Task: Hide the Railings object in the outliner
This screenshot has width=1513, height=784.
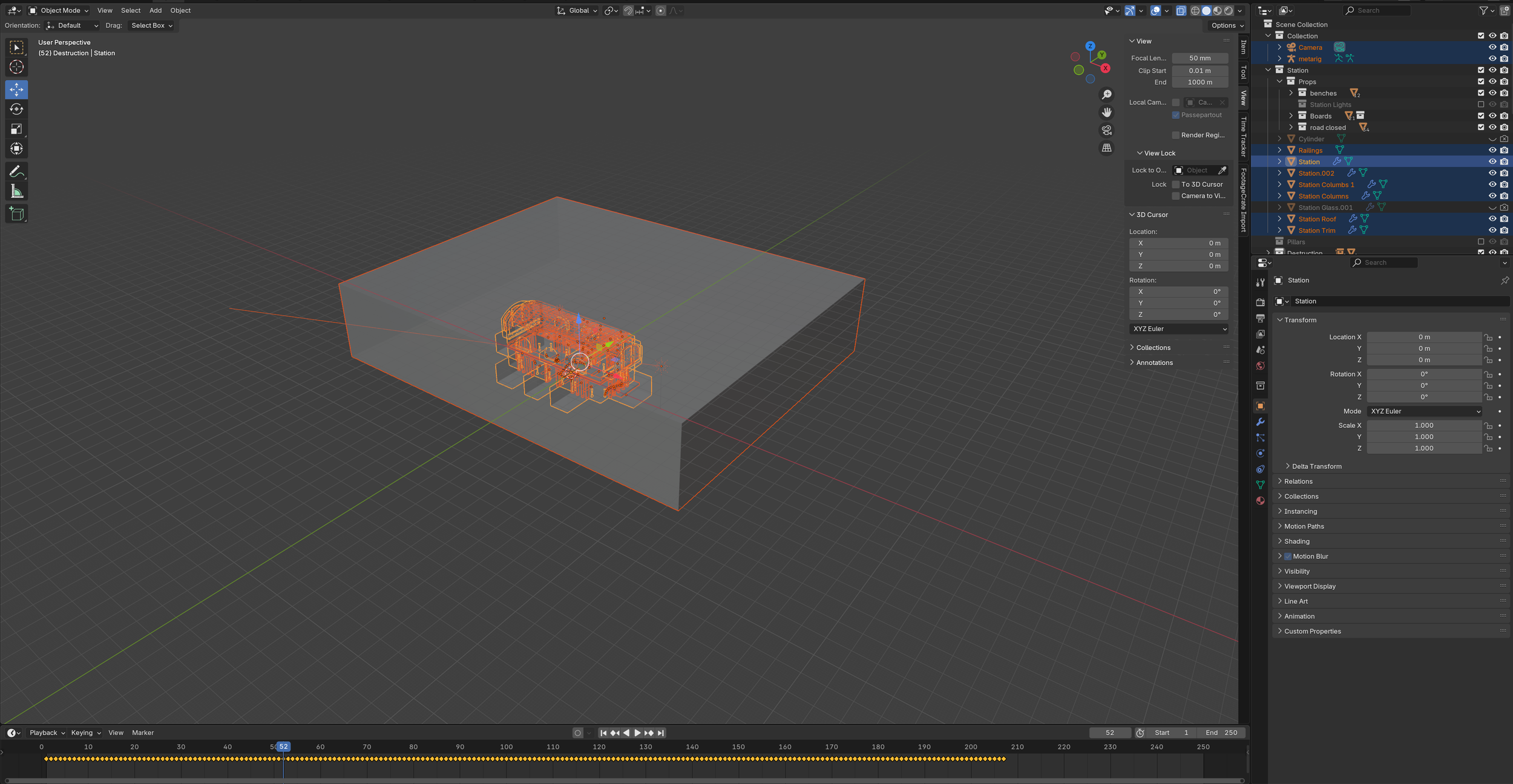Action: 1492,150
